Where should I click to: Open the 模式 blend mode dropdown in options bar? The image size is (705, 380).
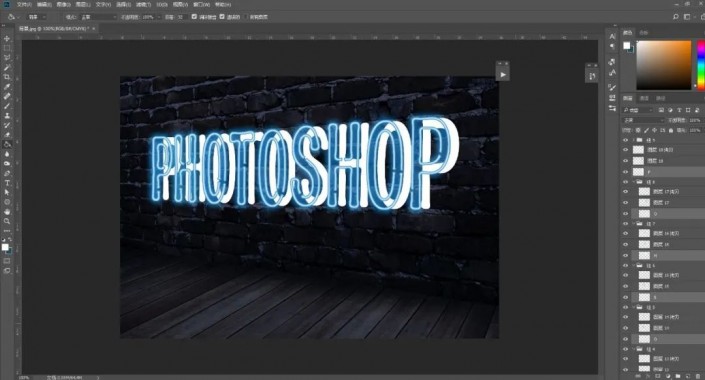(98, 17)
